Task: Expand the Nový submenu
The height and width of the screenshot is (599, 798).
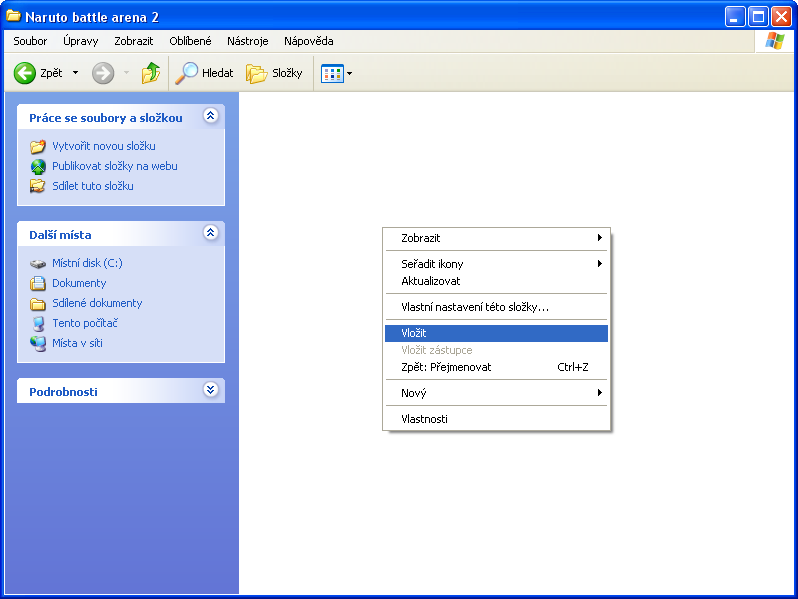Action: pyautogui.click(x=497, y=393)
